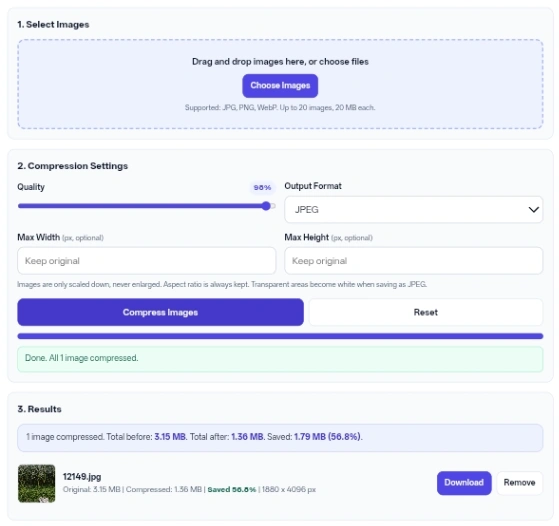Adjust the Quality slider handle
Viewport: 559px width, 526px height.
click(266, 206)
